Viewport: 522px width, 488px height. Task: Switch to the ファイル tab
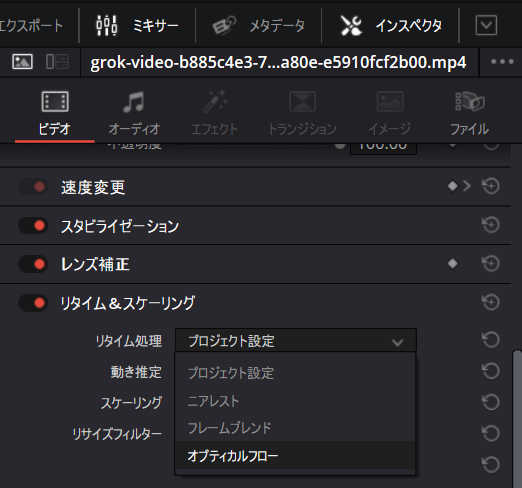[470, 114]
